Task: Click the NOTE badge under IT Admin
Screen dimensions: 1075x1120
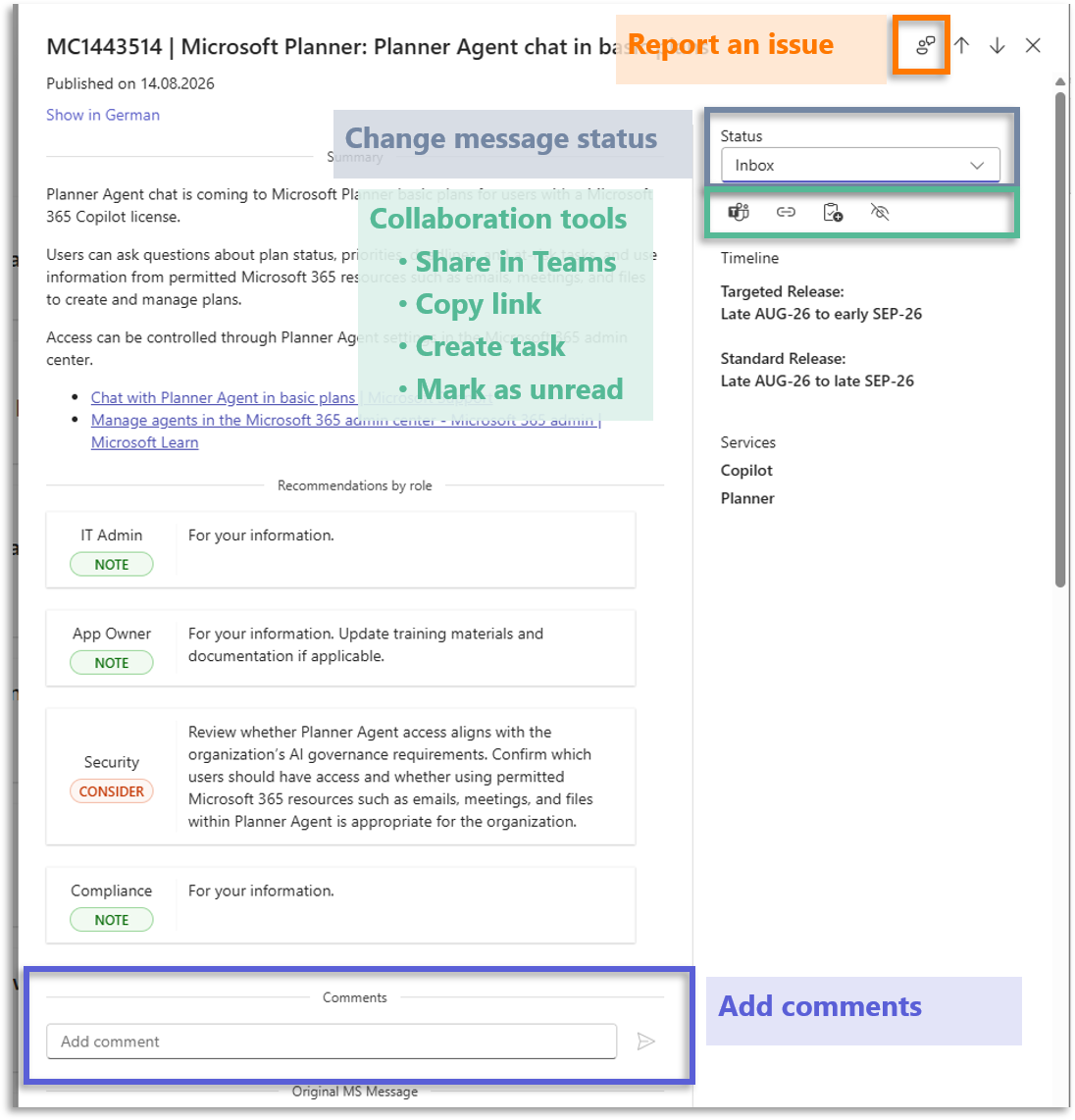Action: [x=112, y=564]
